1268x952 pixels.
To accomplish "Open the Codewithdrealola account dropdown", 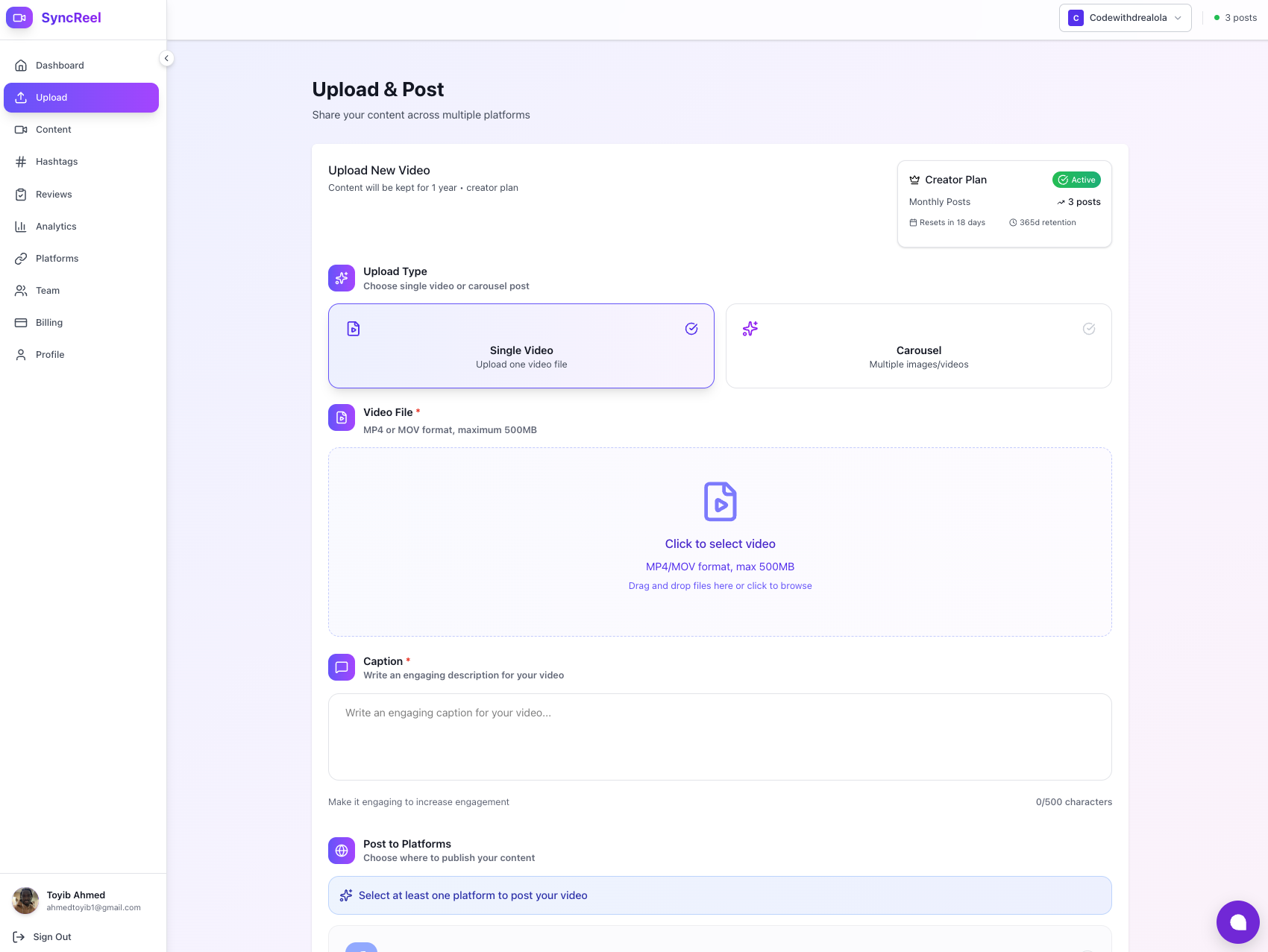I will (1125, 17).
